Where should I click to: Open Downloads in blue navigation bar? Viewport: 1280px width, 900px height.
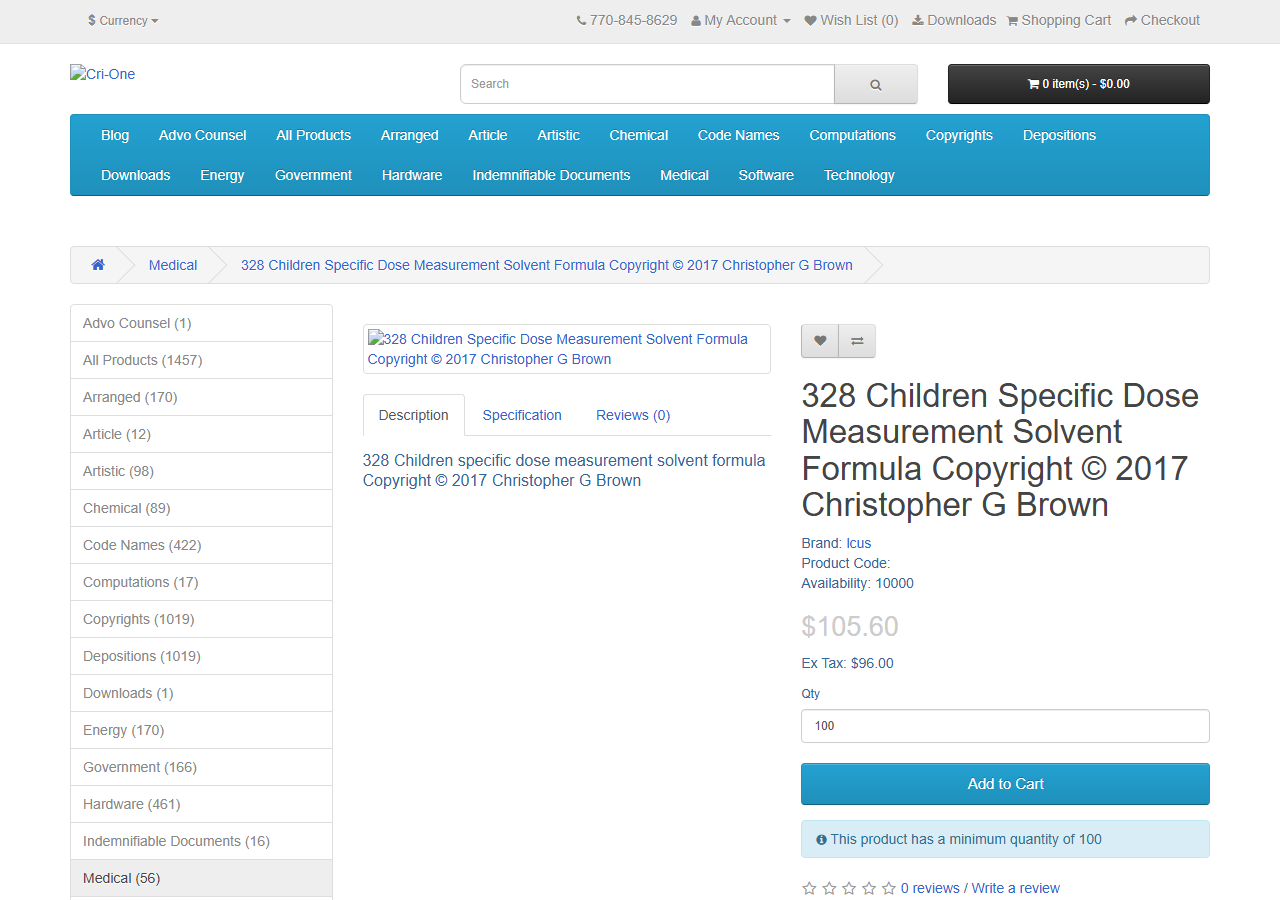coord(136,175)
